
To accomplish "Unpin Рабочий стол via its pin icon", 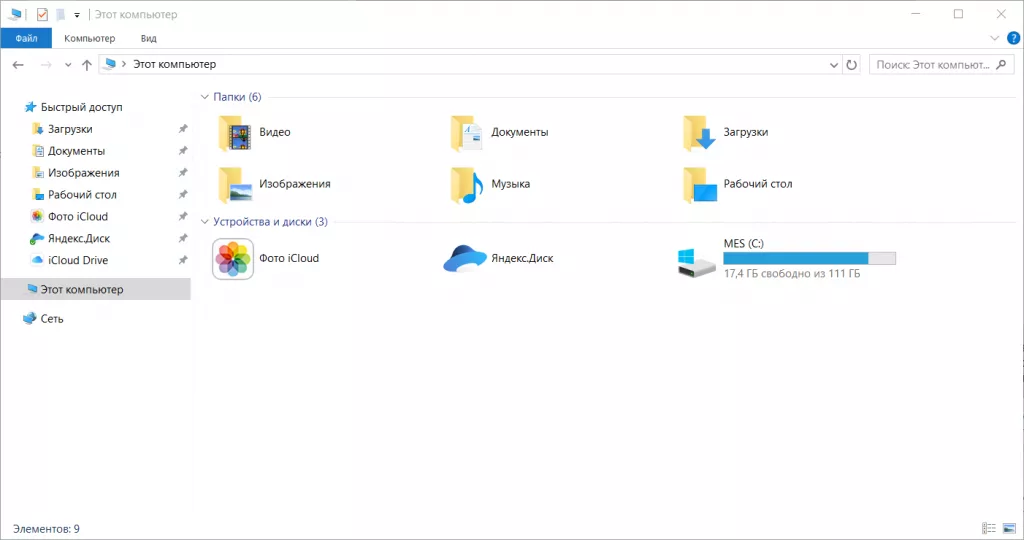I will coord(183,195).
